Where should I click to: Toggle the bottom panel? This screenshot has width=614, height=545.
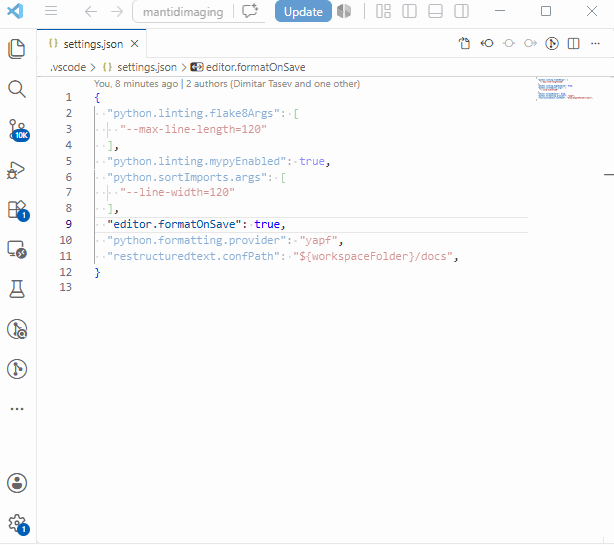click(435, 11)
